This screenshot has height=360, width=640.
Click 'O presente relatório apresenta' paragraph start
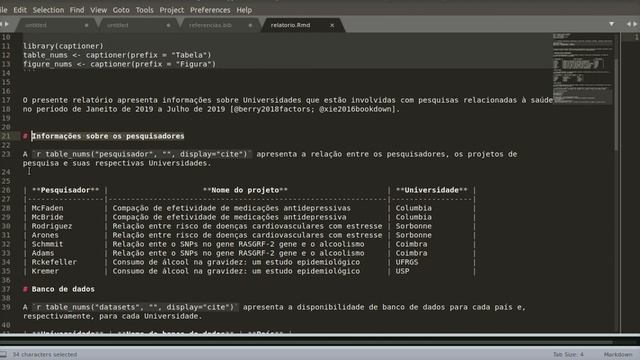click(x=92, y=100)
